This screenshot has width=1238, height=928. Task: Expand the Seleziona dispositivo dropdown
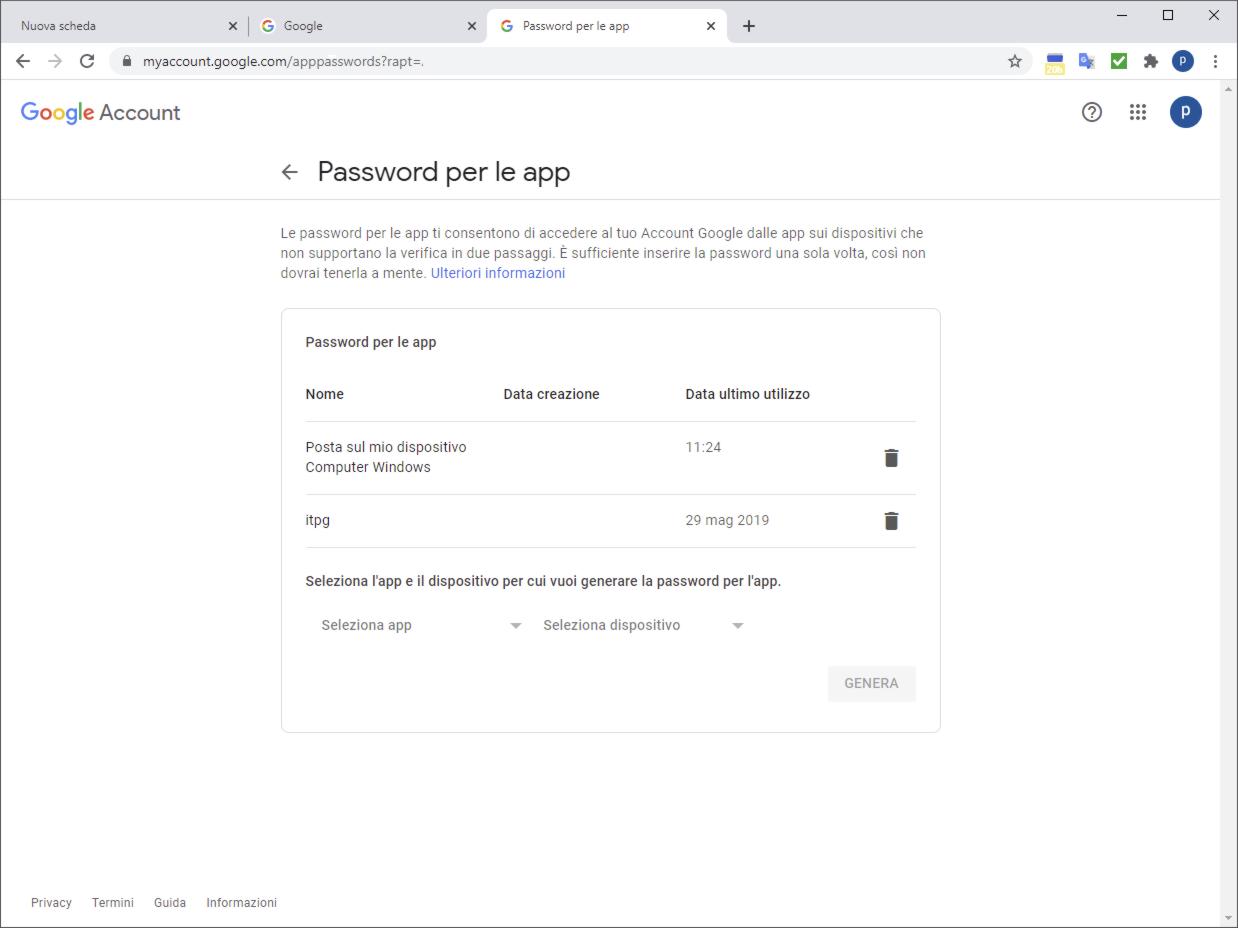tap(643, 625)
